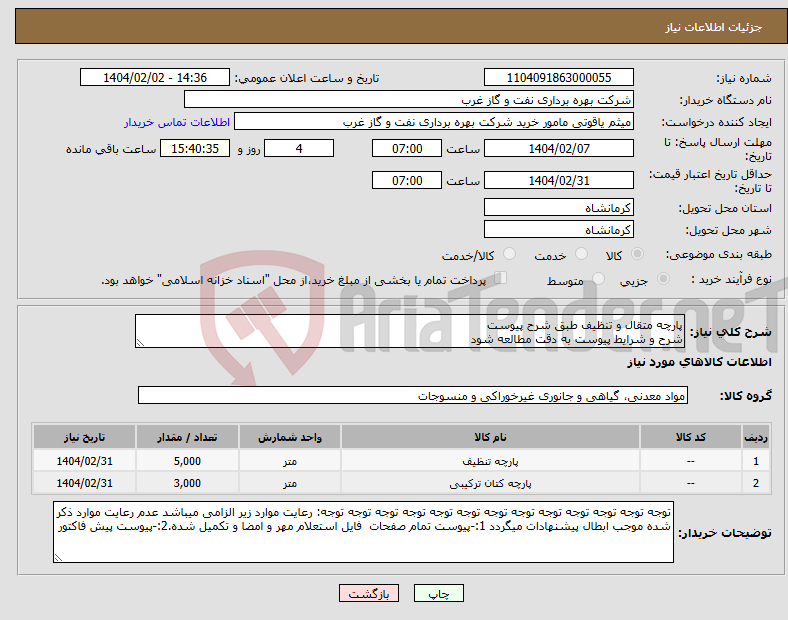Click the price validity date 1404/02/31 field
This screenshot has height=620, width=788.
coord(558,180)
